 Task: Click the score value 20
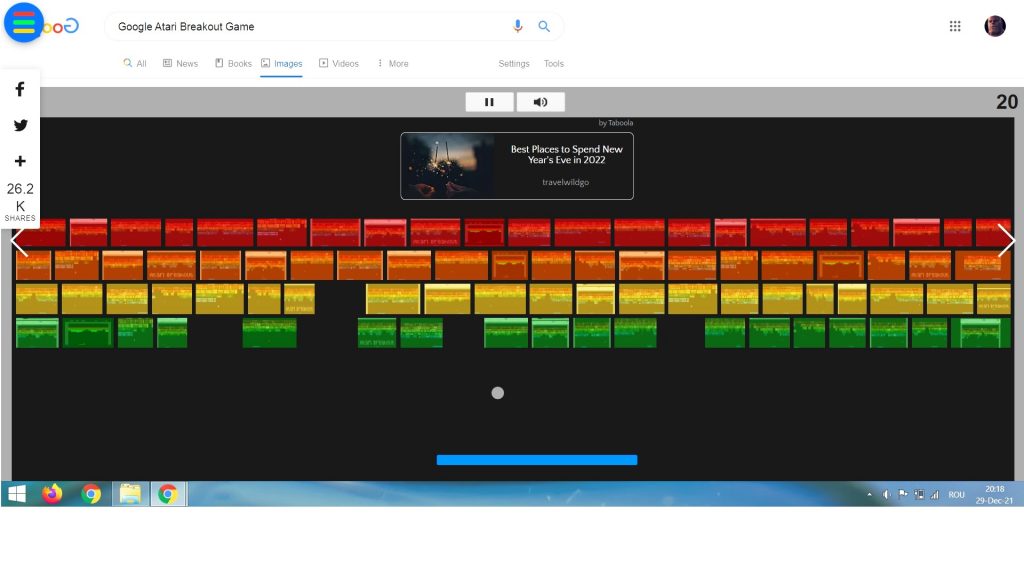pyautogui.click(x=1006, y=102)
